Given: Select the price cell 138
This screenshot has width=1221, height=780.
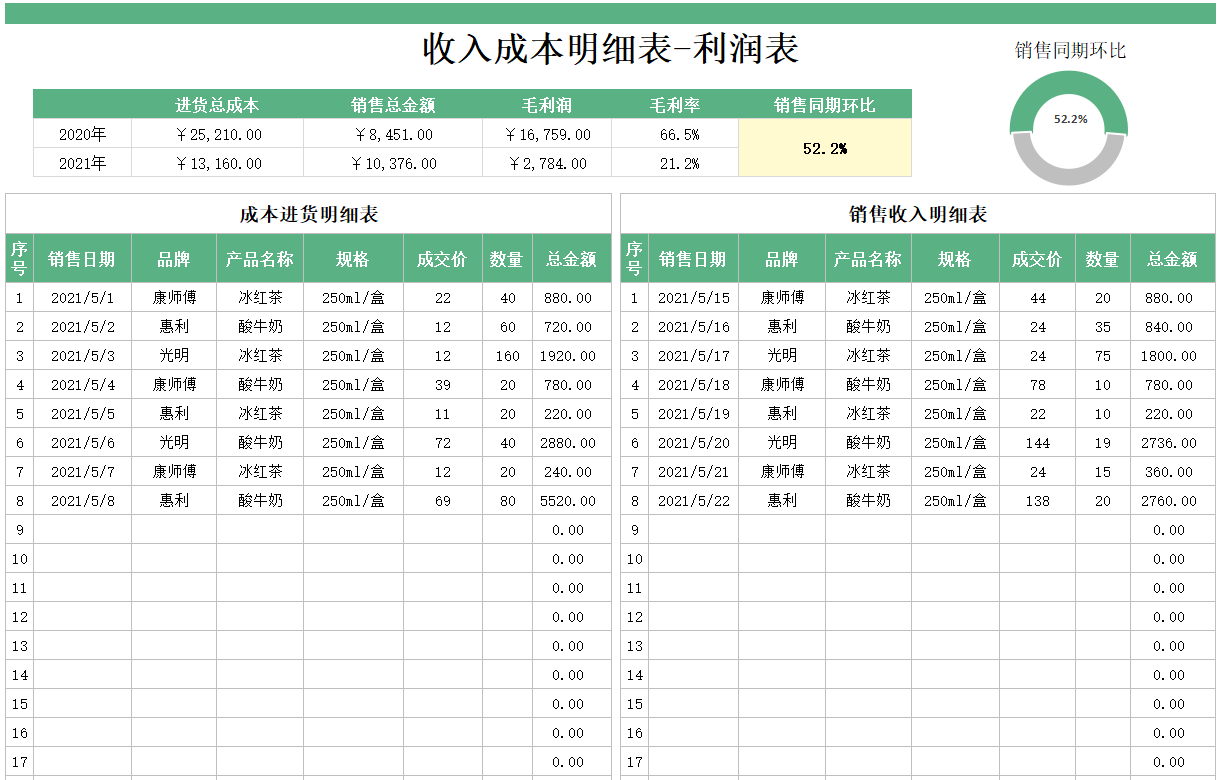Looking at the screenshot, I should (1038, 501).
